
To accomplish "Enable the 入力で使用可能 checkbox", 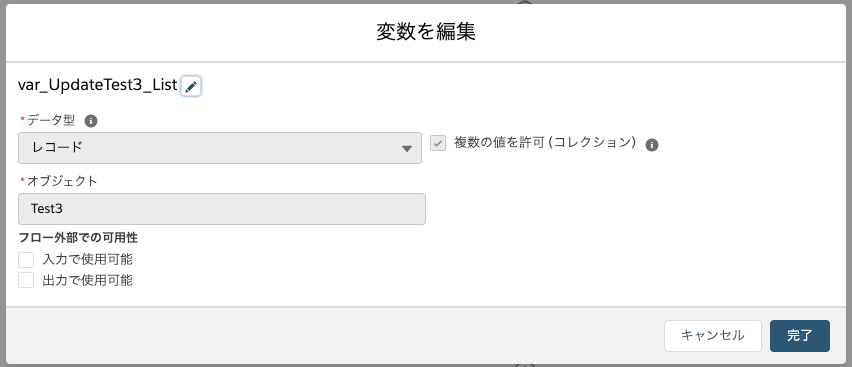I will pos(26,260).
